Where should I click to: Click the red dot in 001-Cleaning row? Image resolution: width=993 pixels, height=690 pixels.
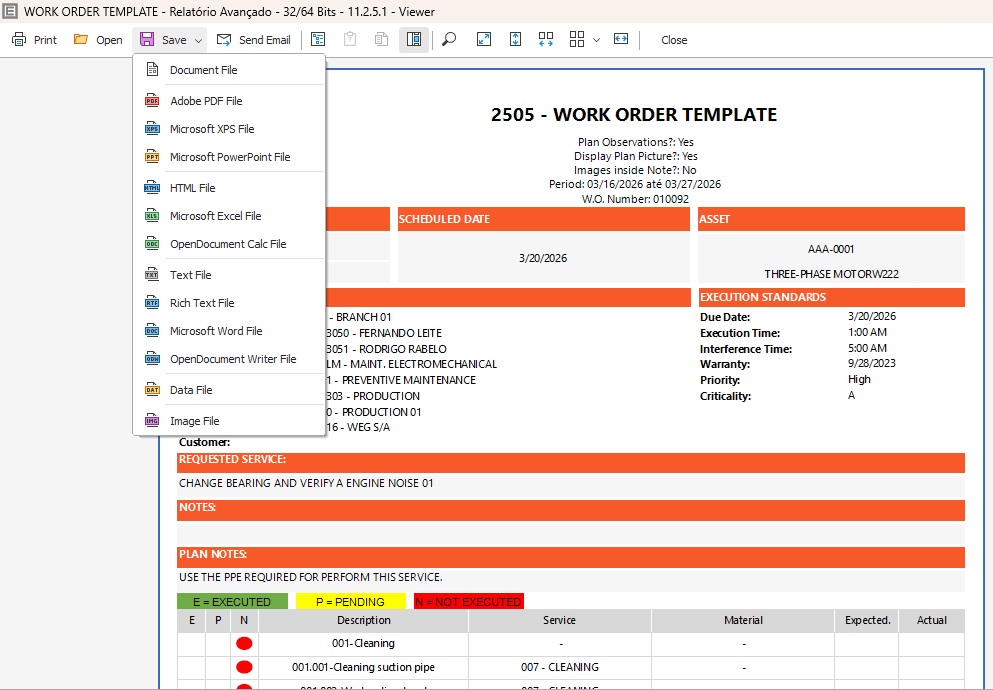(x=244, y=644)
